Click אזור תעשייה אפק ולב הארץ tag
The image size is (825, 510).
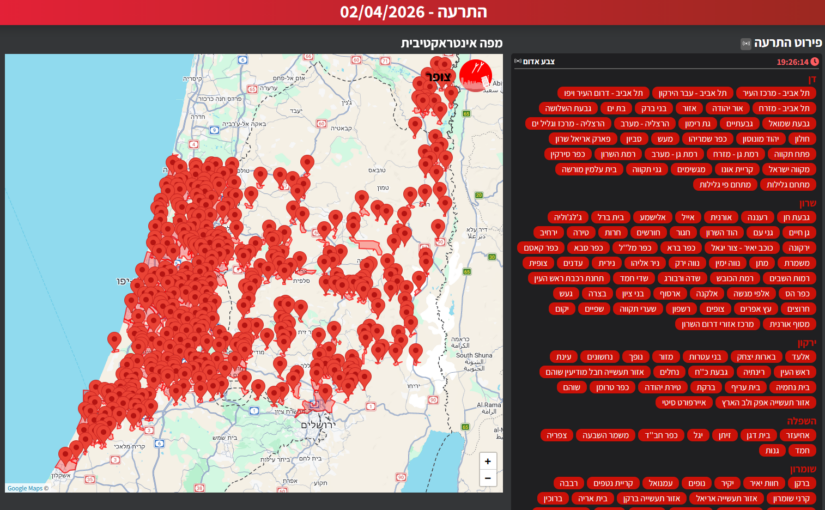766,403
